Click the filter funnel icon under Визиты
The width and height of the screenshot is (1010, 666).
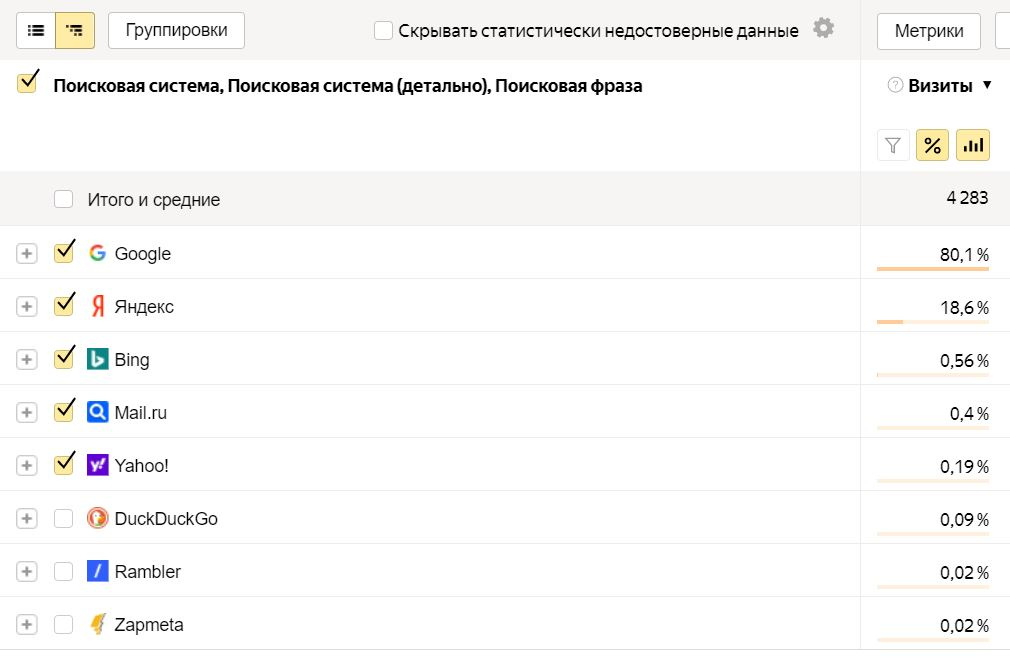coord(893,146)
